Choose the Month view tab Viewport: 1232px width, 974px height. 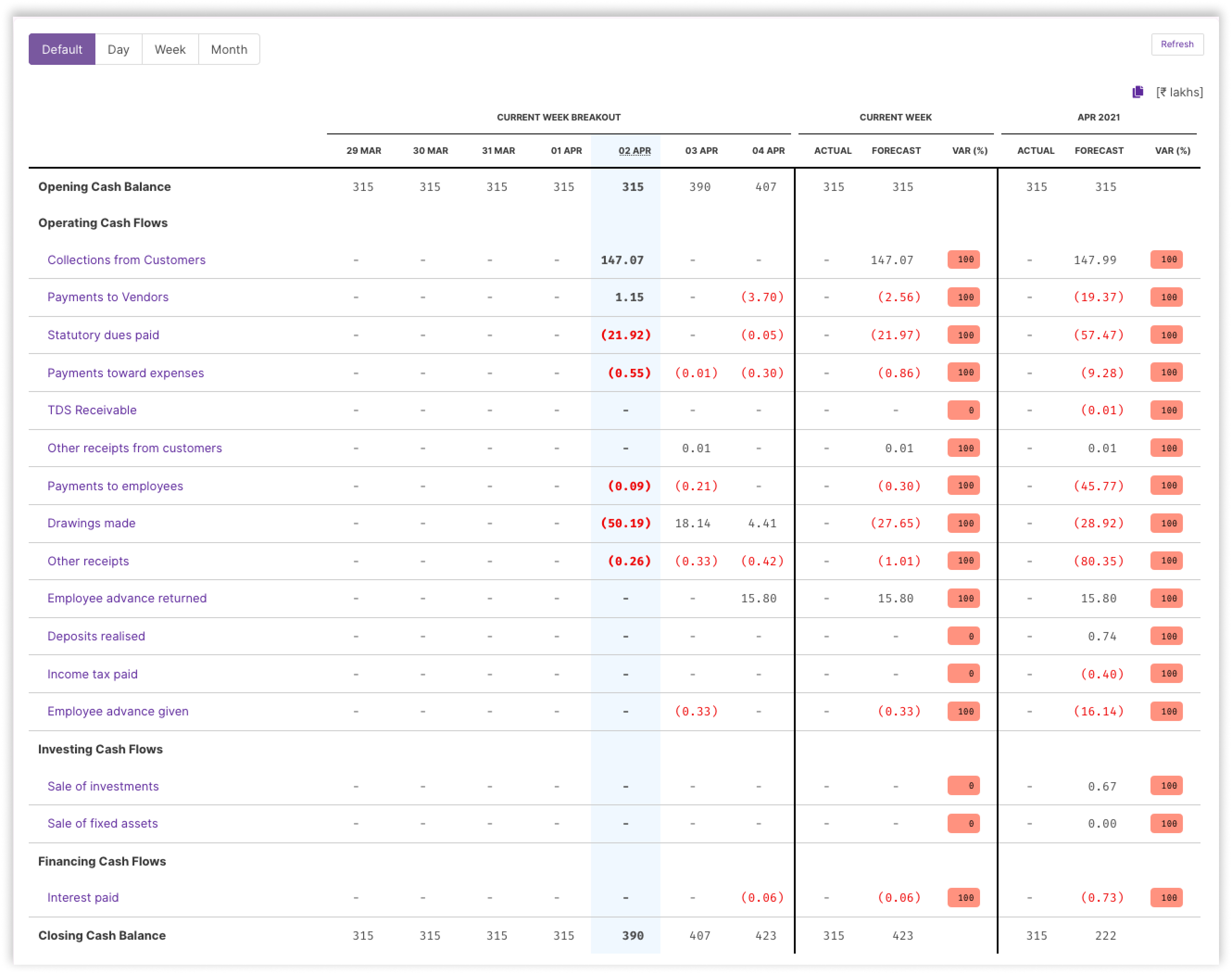(x=229, y=50)
